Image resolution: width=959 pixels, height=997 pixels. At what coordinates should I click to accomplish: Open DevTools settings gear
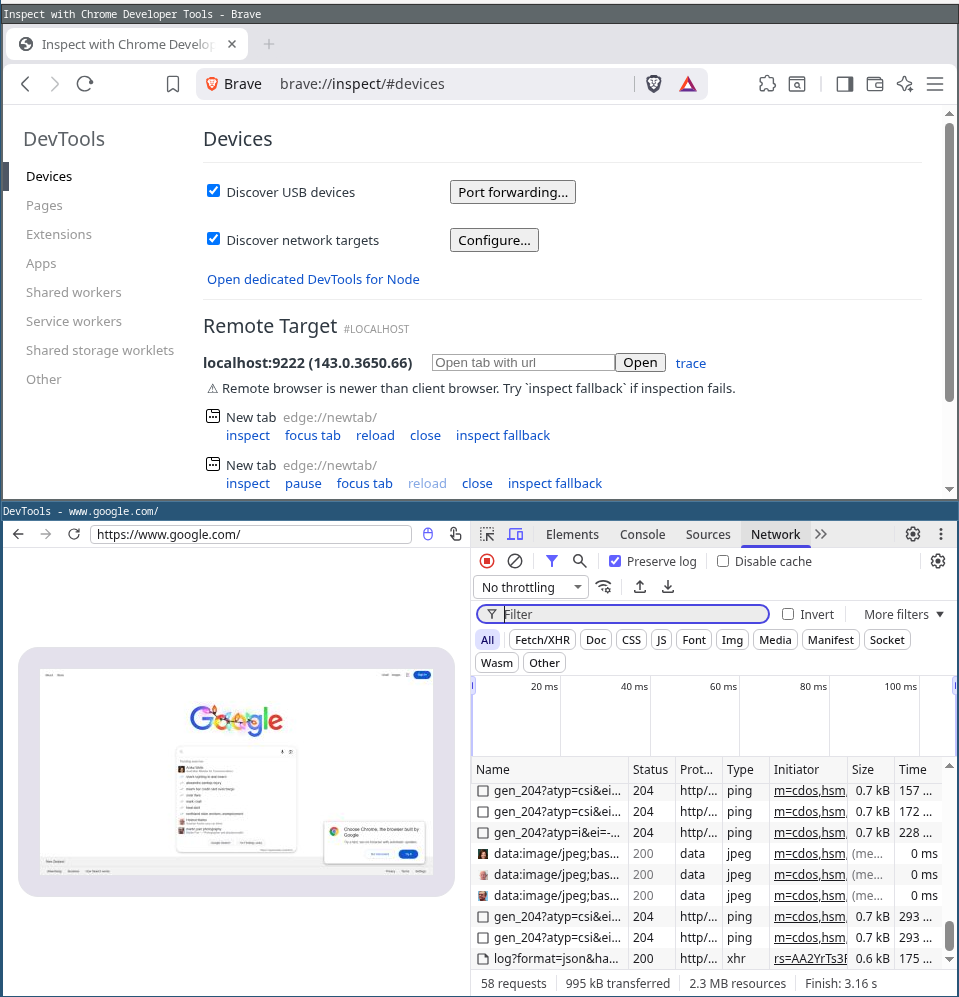[912, 535]
